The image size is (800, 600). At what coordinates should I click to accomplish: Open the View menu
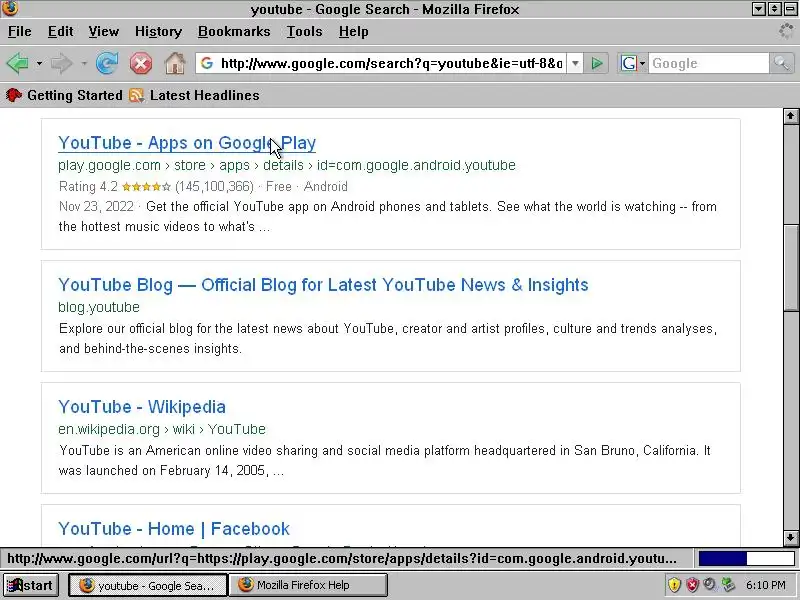[104, 32]
